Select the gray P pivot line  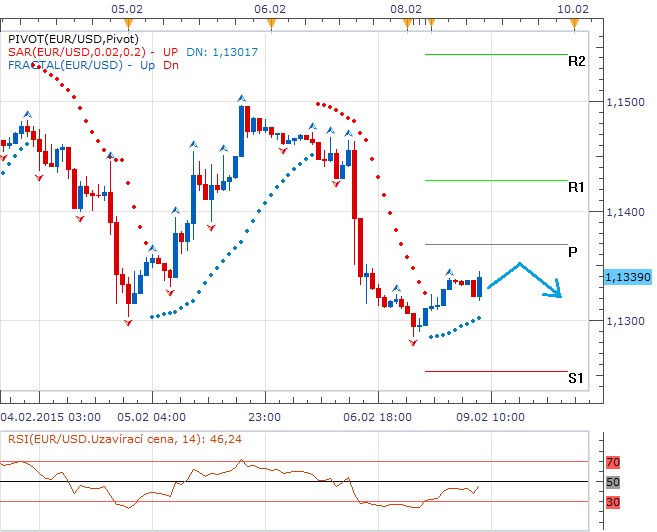pyautogui.click(x=496, y=244)
